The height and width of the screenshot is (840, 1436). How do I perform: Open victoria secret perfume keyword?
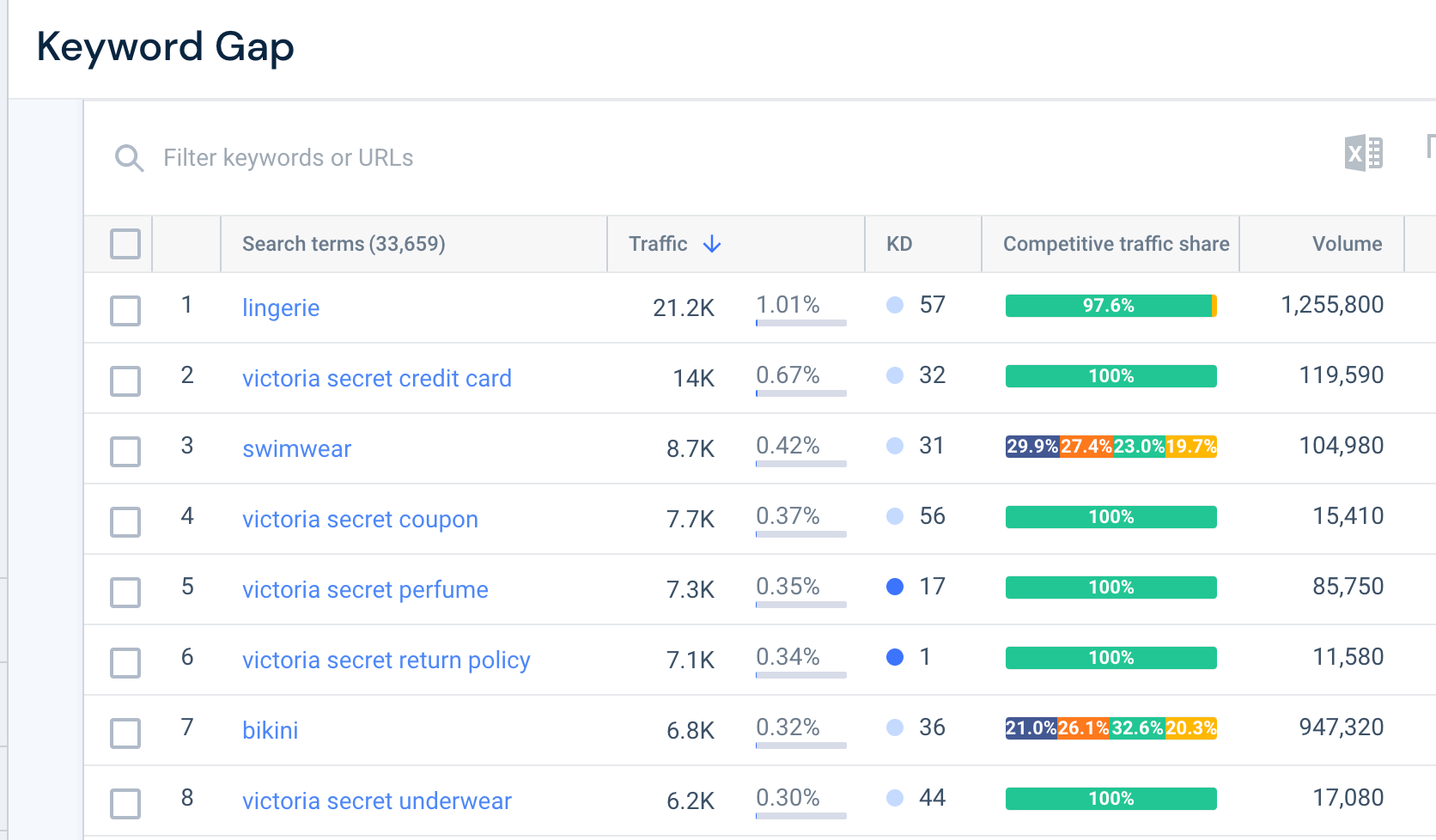365,589
